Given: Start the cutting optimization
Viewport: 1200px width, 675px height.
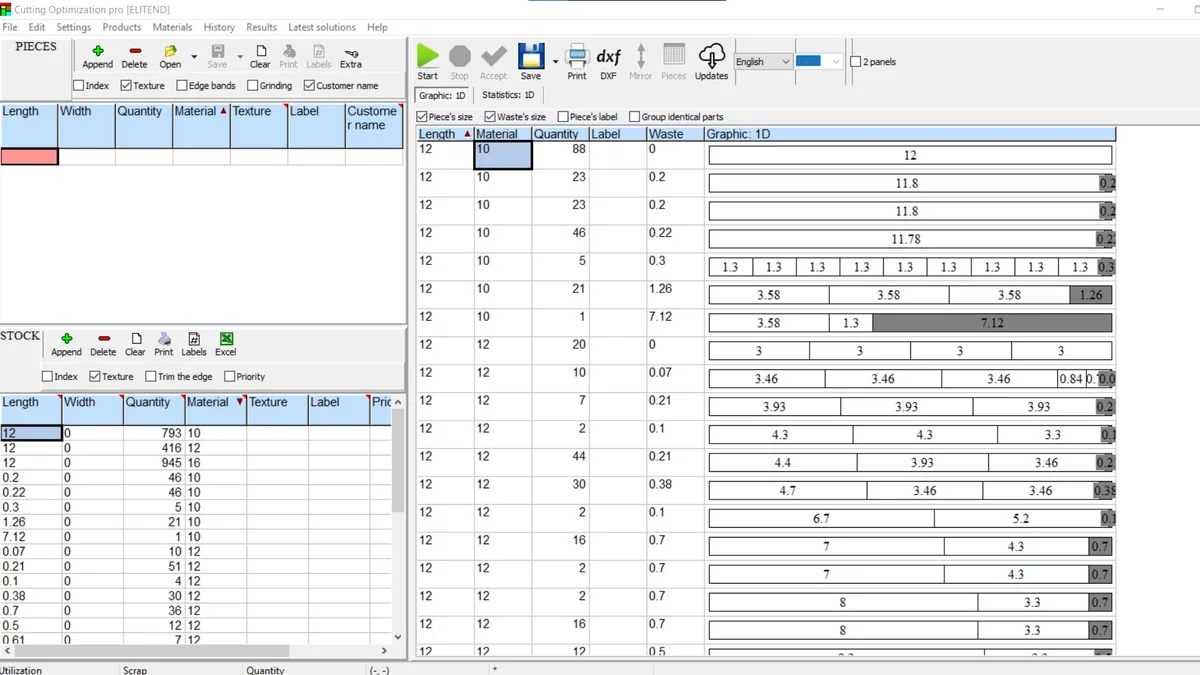Looking at the screenshot, I should click(428, 61).
